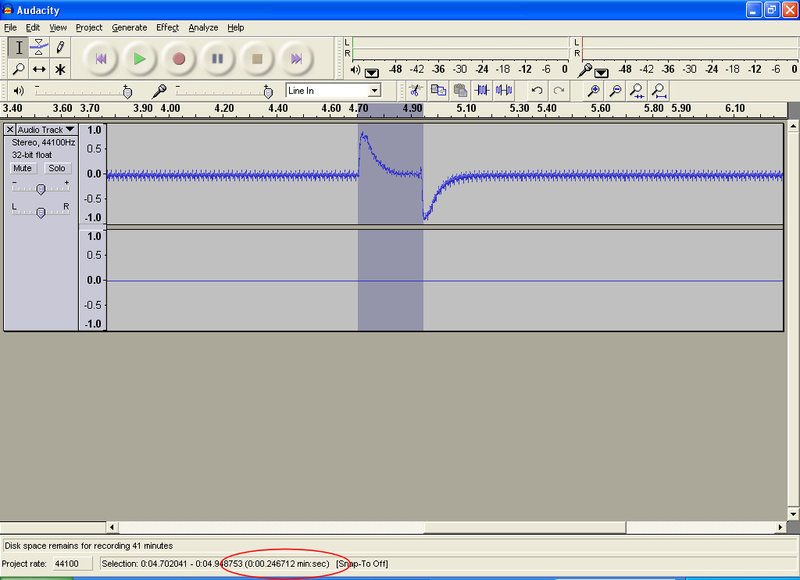This screenshot has height=580, width=800.
Task: Click the '32-bit float' track label
Action: coord(32,155)
